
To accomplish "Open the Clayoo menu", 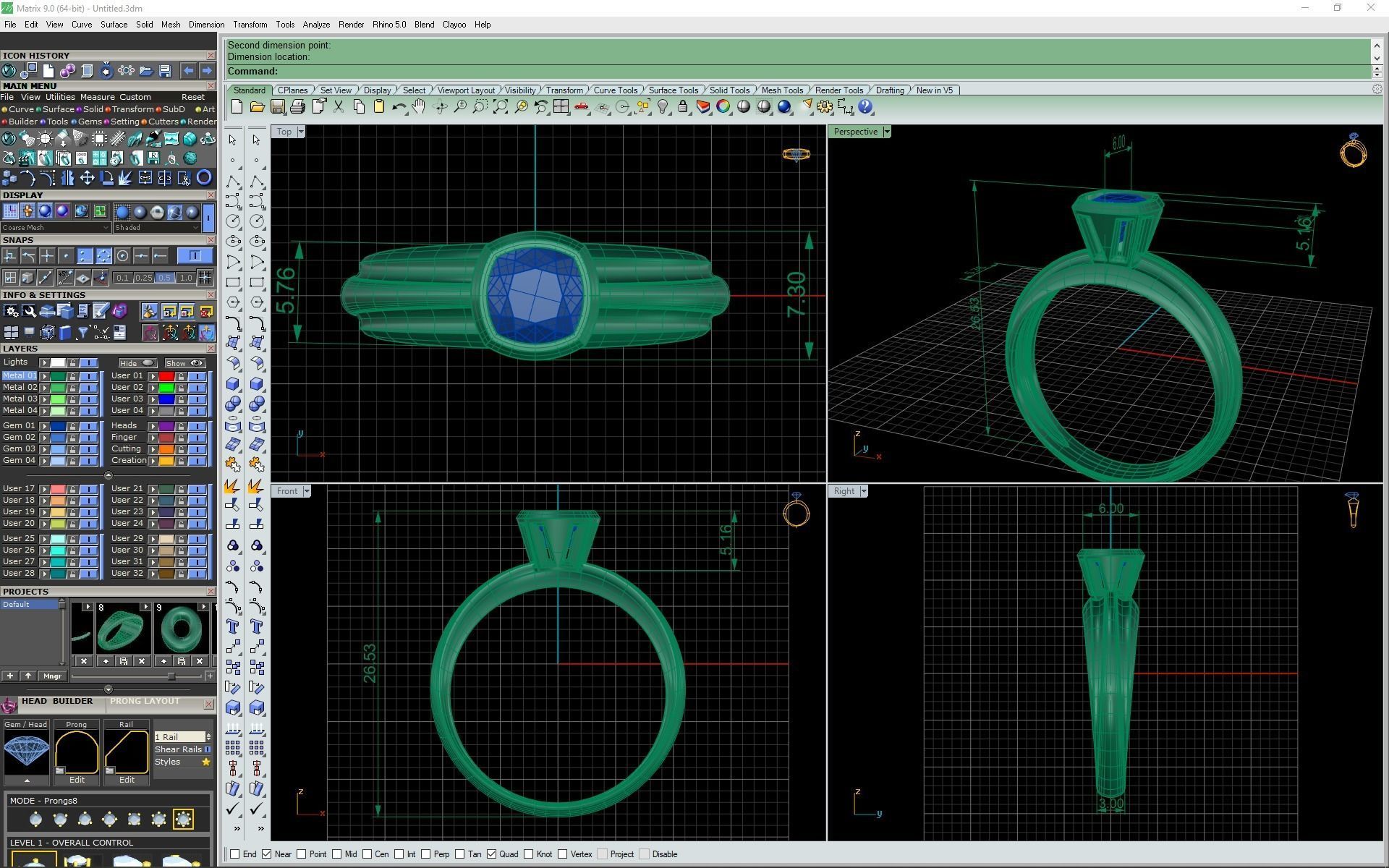I will [x=454, y=25].
